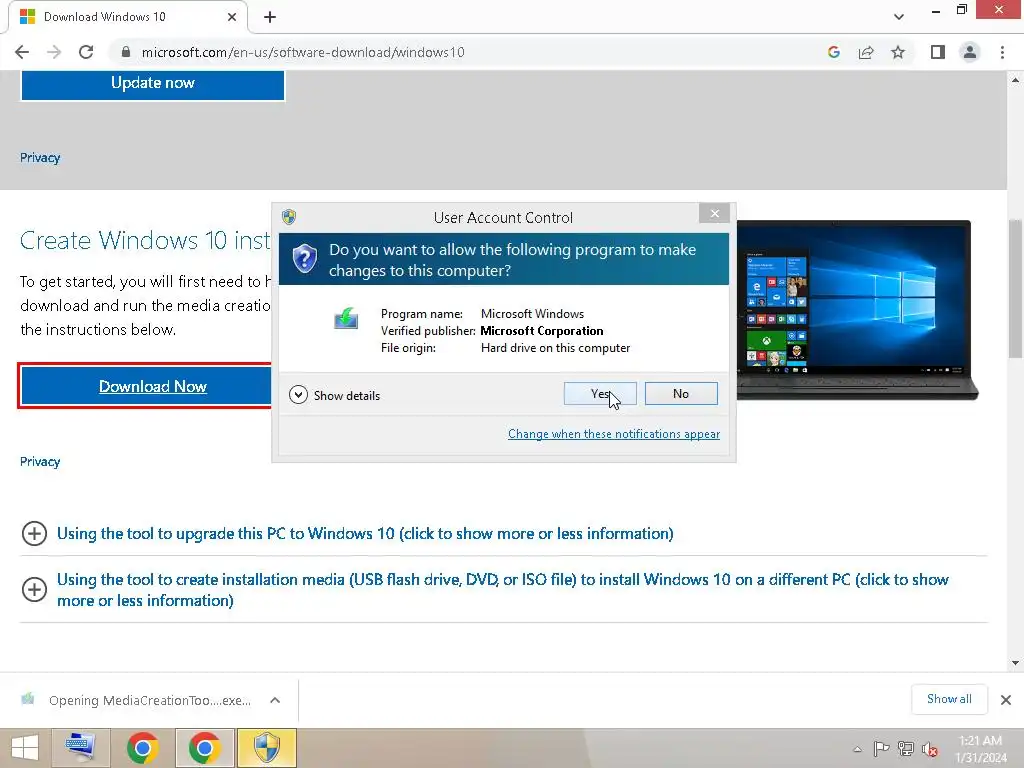Click the muted volume tray icon
1024x768 pixels.
[929, 749]
